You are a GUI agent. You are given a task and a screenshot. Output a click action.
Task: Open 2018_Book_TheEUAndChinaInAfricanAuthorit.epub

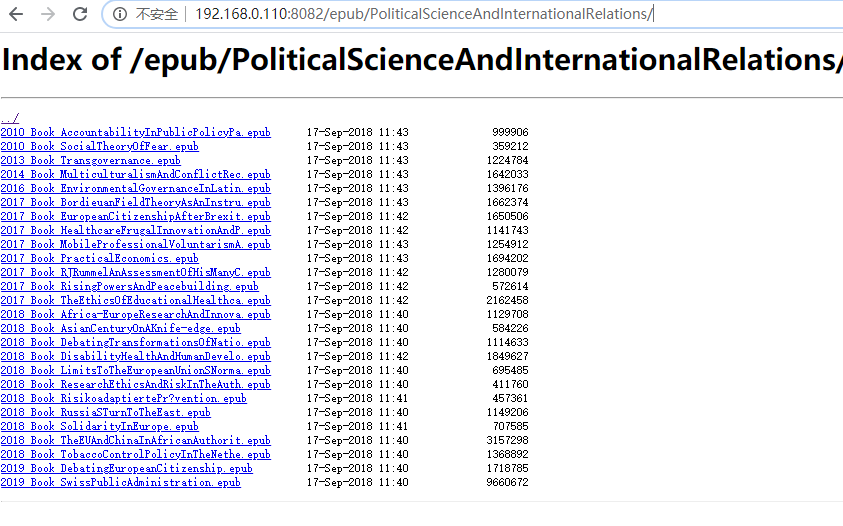(x=135, y=440)
